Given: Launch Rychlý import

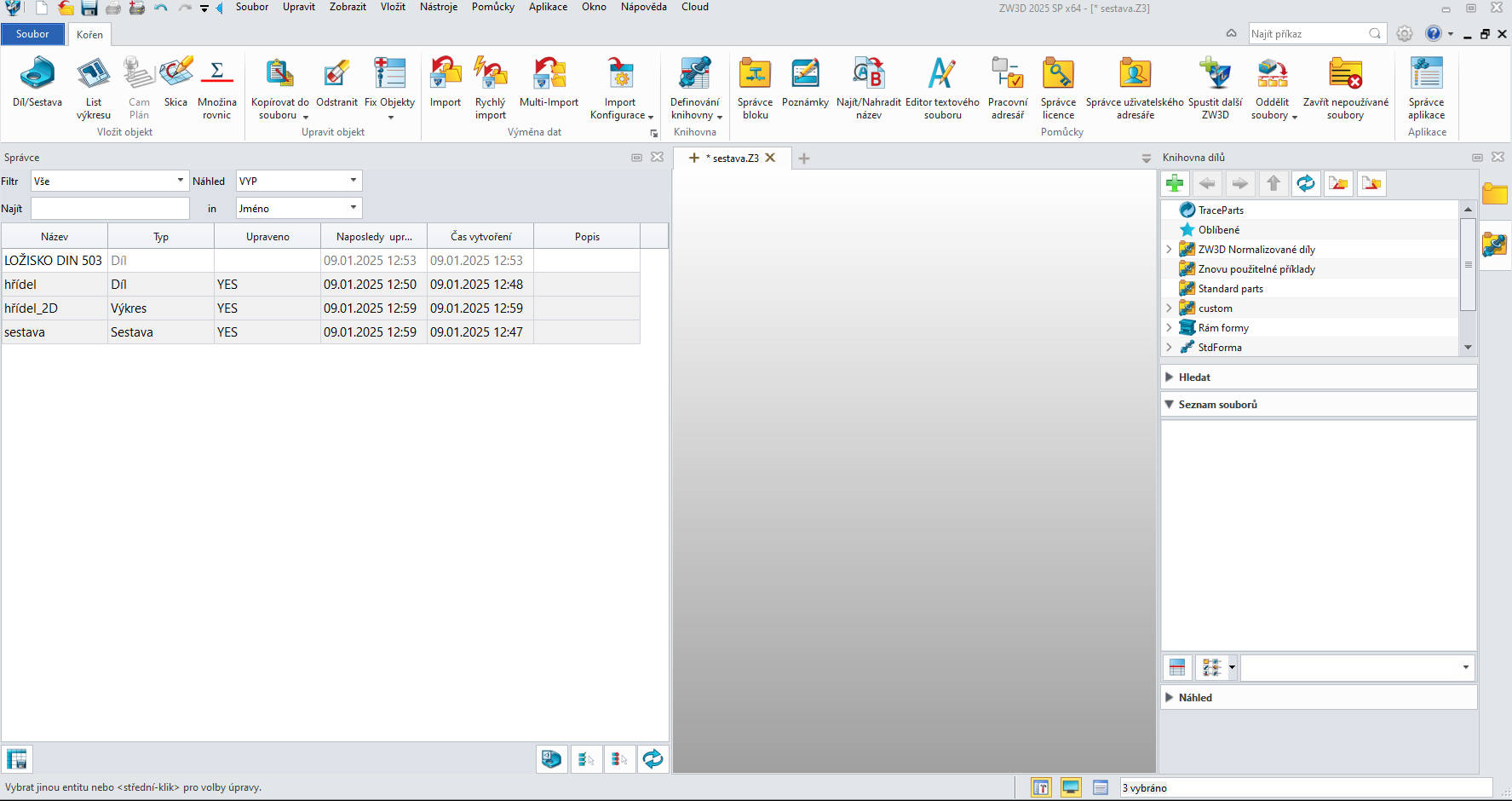Looking at the screenshot, I should (x=491, y=88).
